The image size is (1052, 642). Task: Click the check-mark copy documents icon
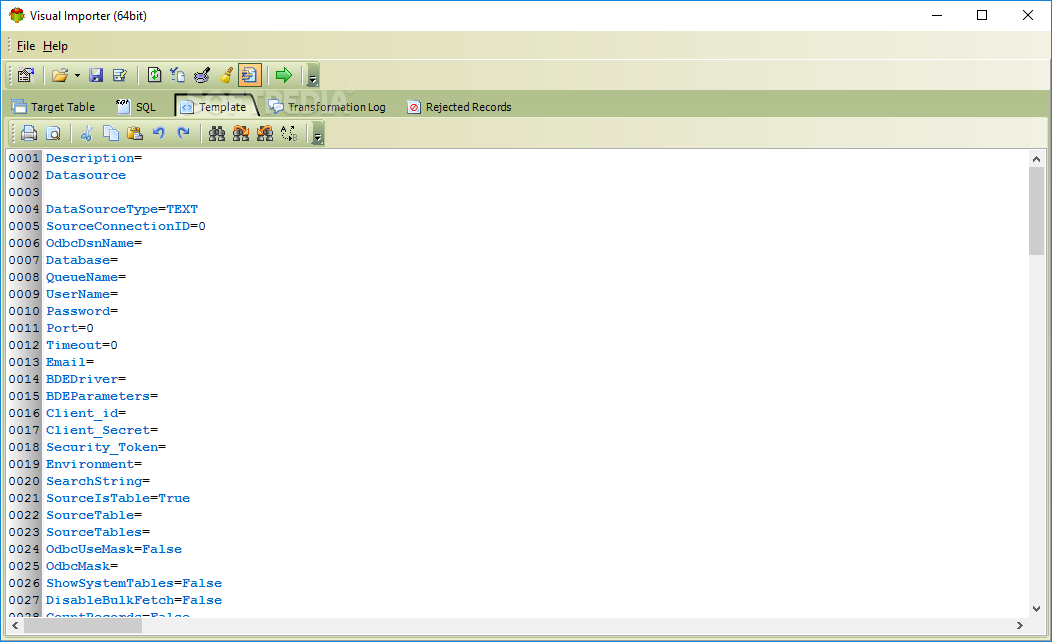[x=178, y=75]
